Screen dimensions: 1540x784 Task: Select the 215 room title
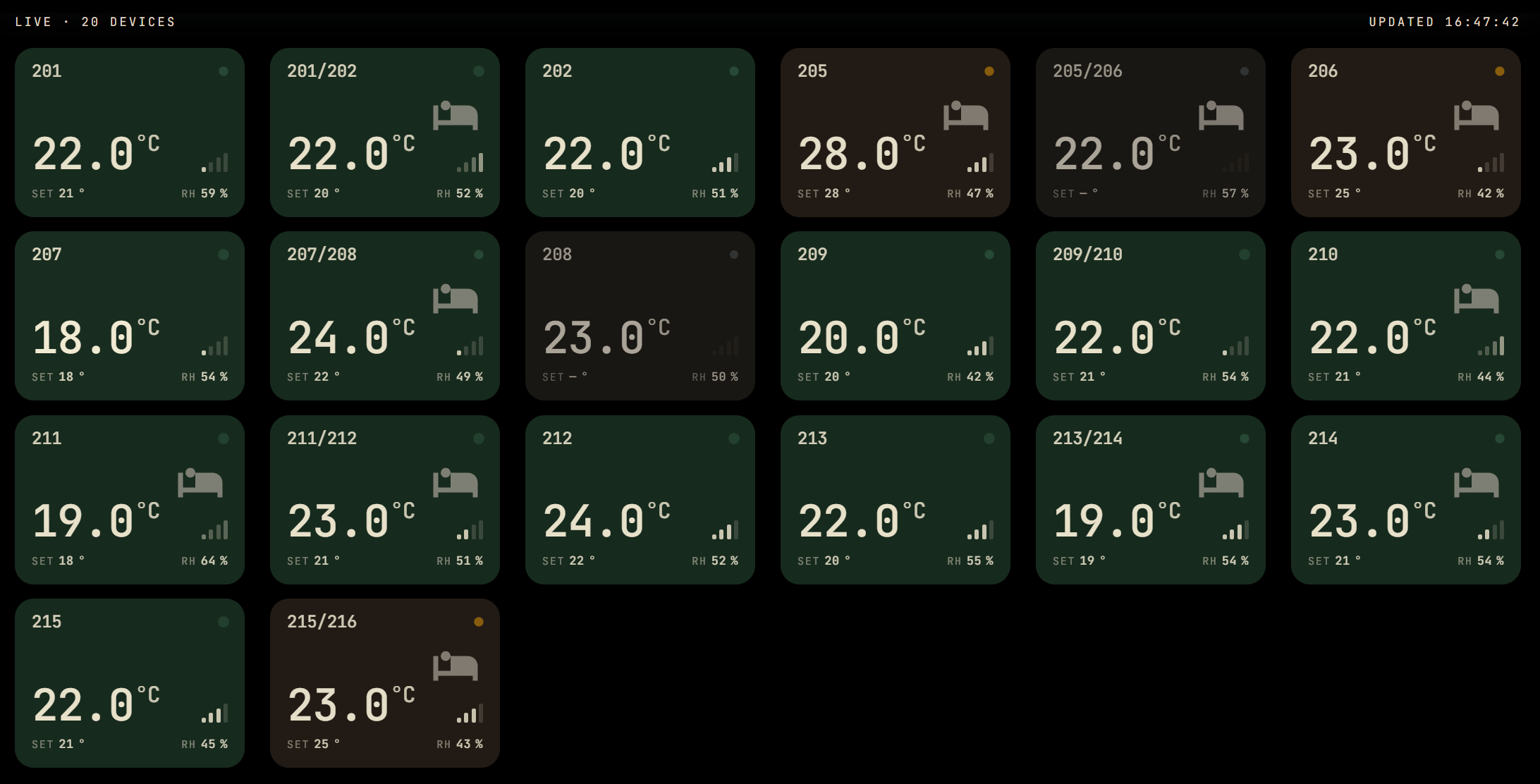click(x=47, y=622)
